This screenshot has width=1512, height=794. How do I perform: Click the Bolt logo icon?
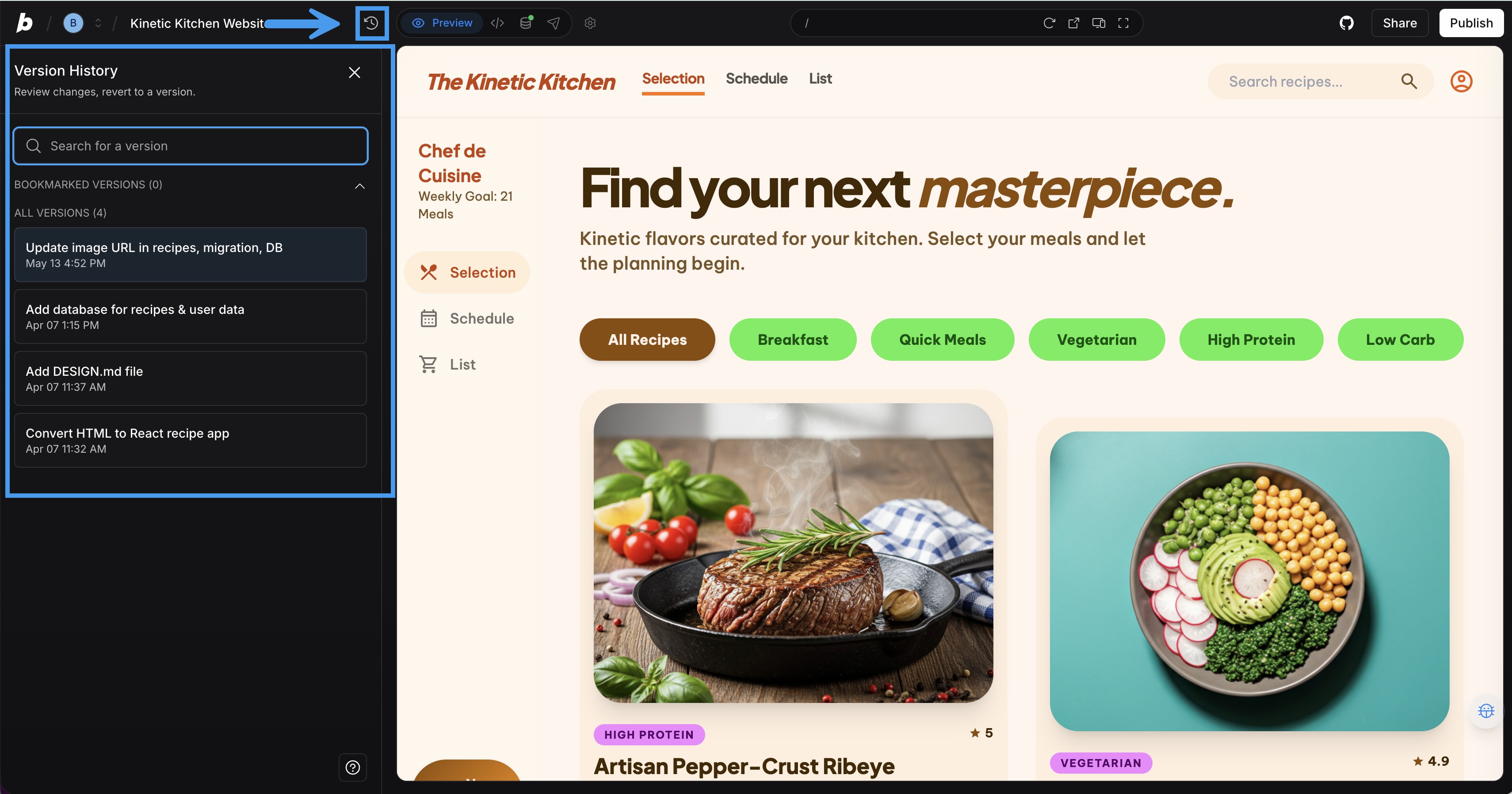[24, 23]
